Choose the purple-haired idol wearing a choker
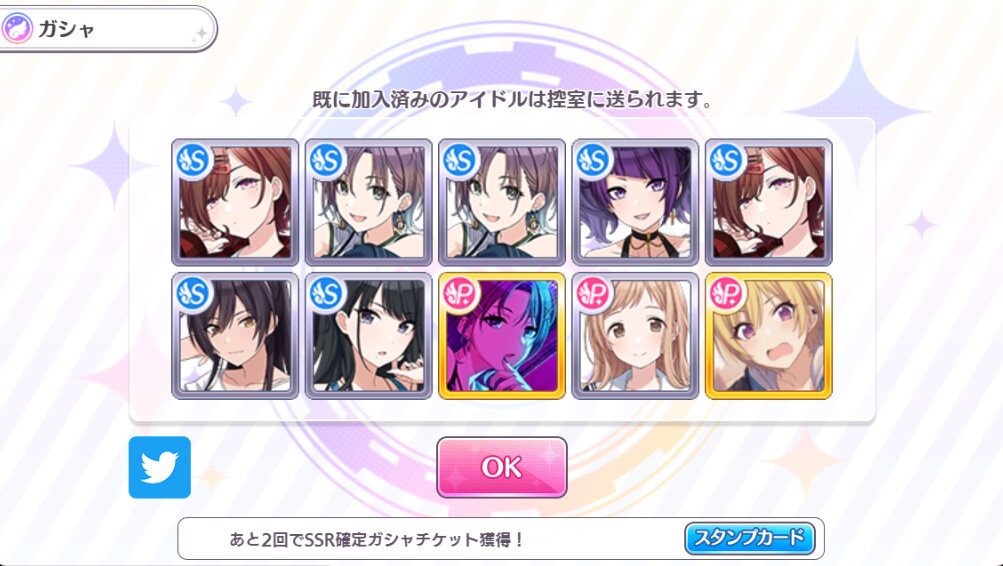 (635, 202)
